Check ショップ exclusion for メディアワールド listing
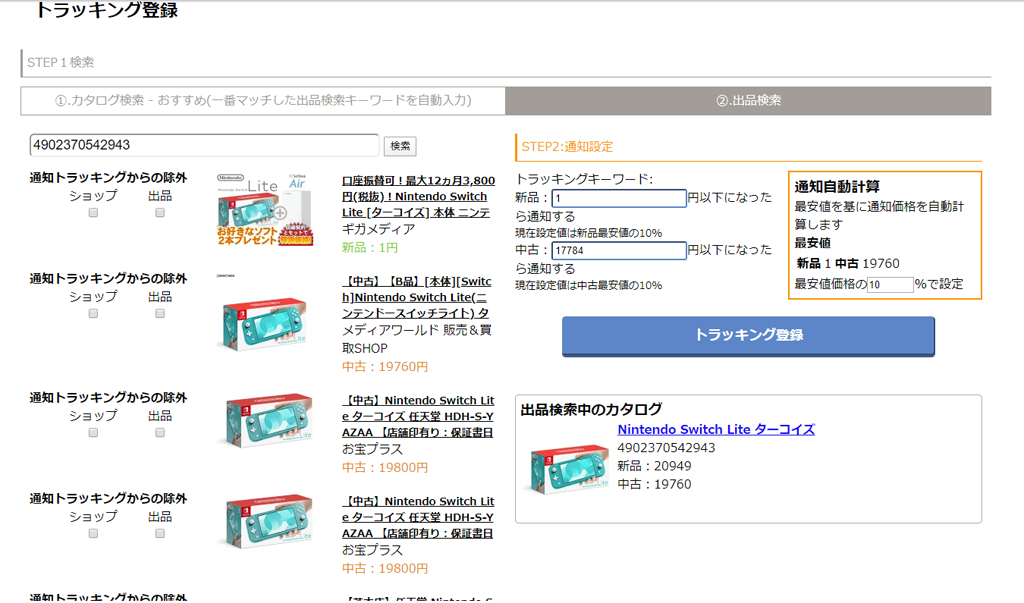Image resolution: width=1024 pixels, height=603 pixels. 93,314
